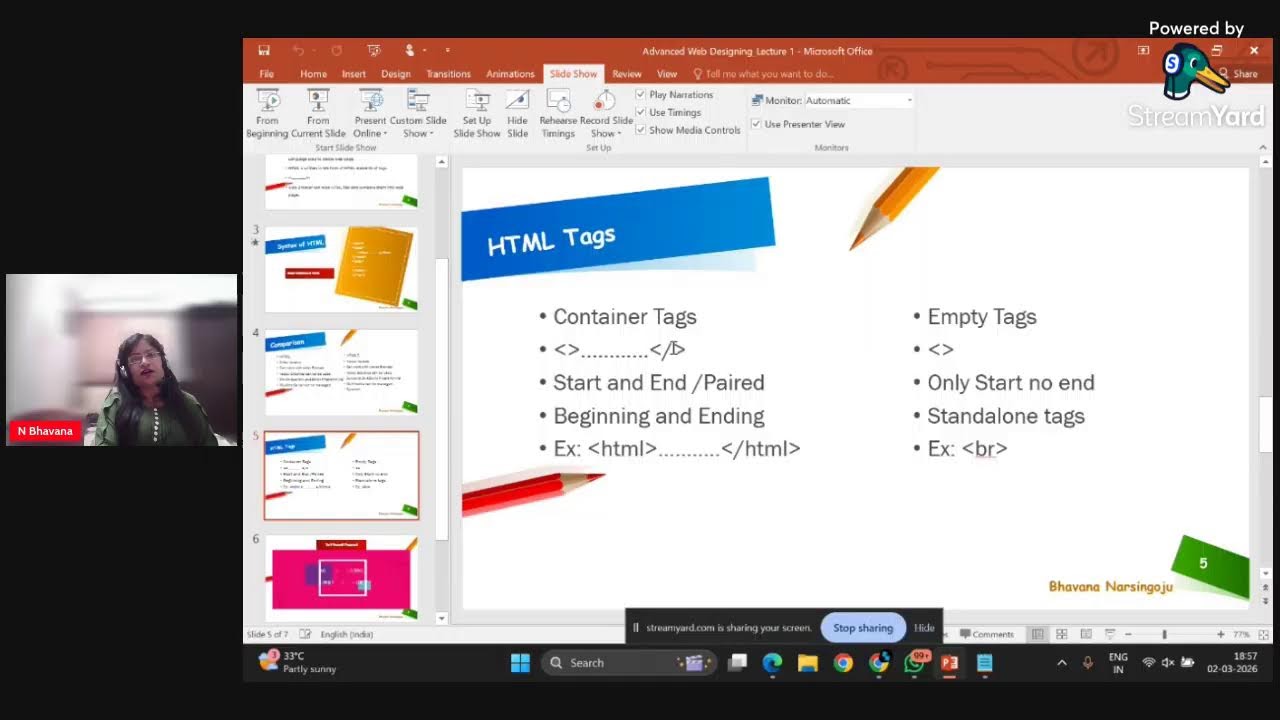Screen dimensions: 1280x720
Task: Click the 77% zoom level
Action: tap(1241, 634)
